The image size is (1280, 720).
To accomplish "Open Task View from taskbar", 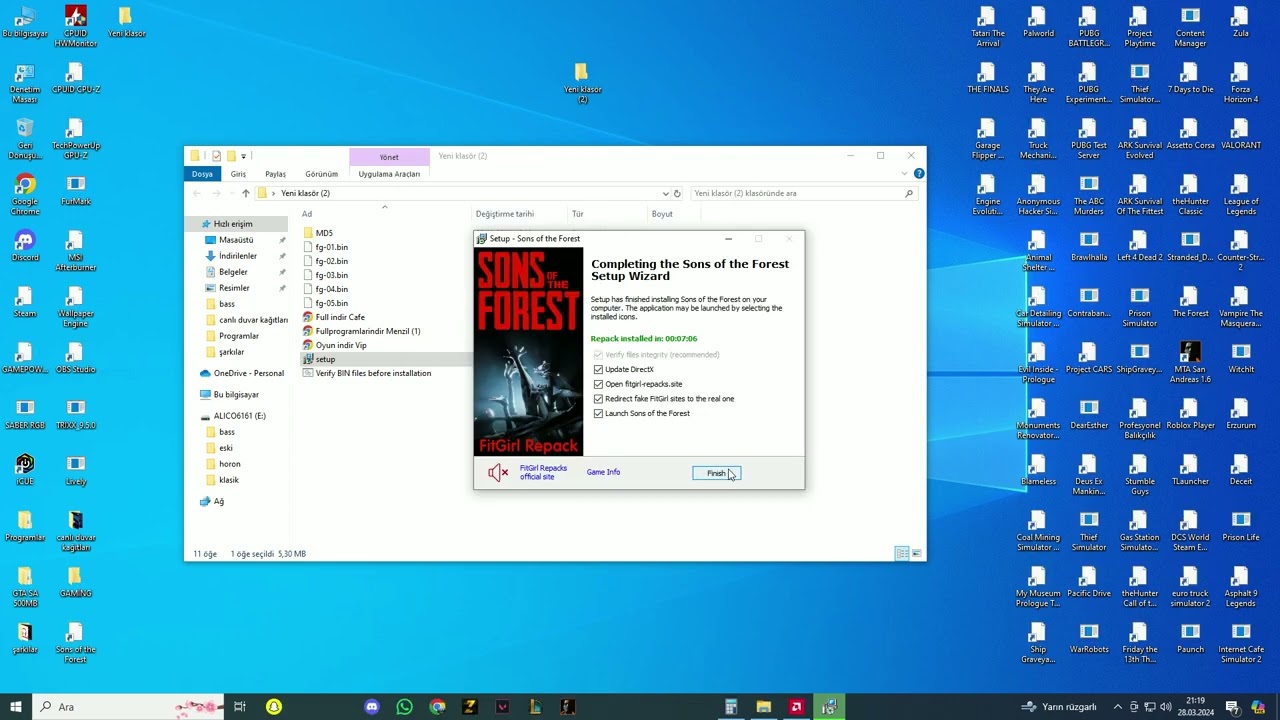I will pos(240,707).
